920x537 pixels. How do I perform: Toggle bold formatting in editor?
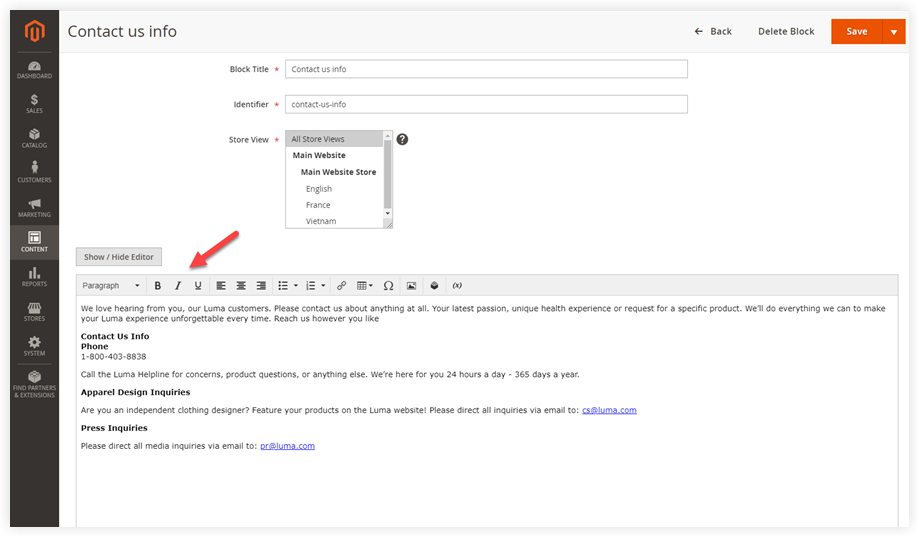pos(157,286)
